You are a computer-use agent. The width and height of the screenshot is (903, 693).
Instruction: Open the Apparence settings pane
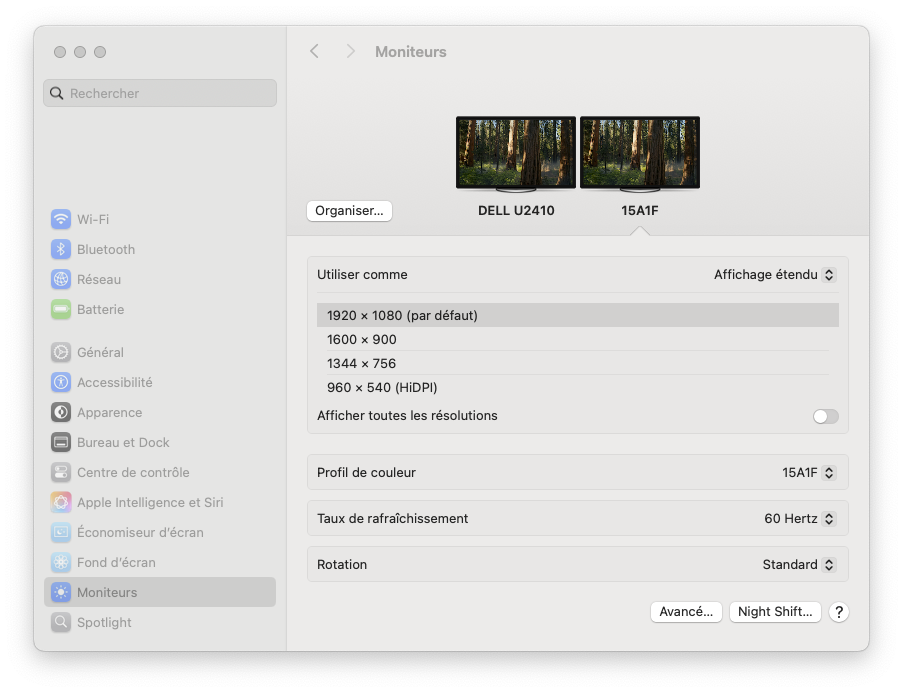pos(160,412)
